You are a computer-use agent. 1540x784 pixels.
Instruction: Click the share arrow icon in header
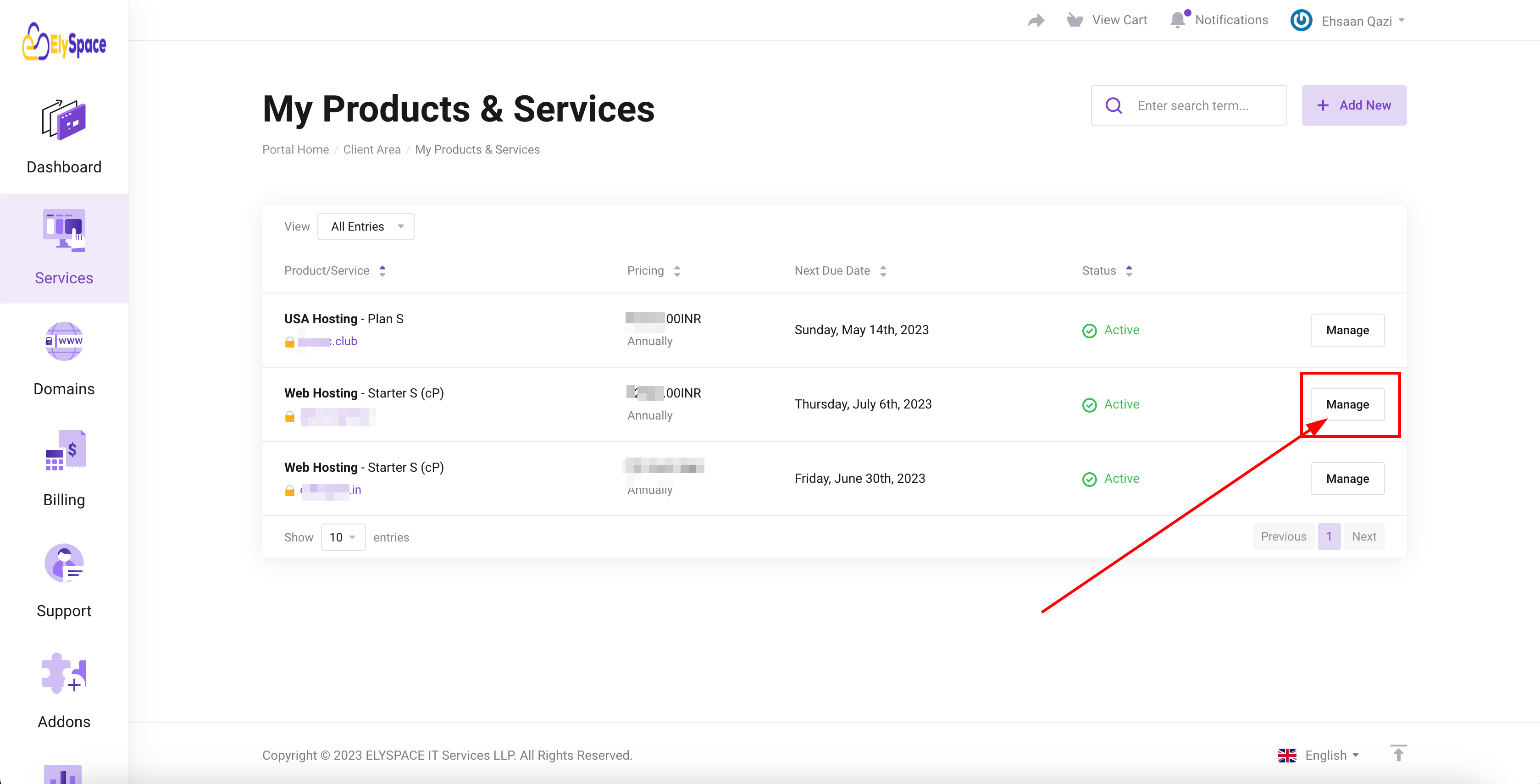tap(1036, 21)
